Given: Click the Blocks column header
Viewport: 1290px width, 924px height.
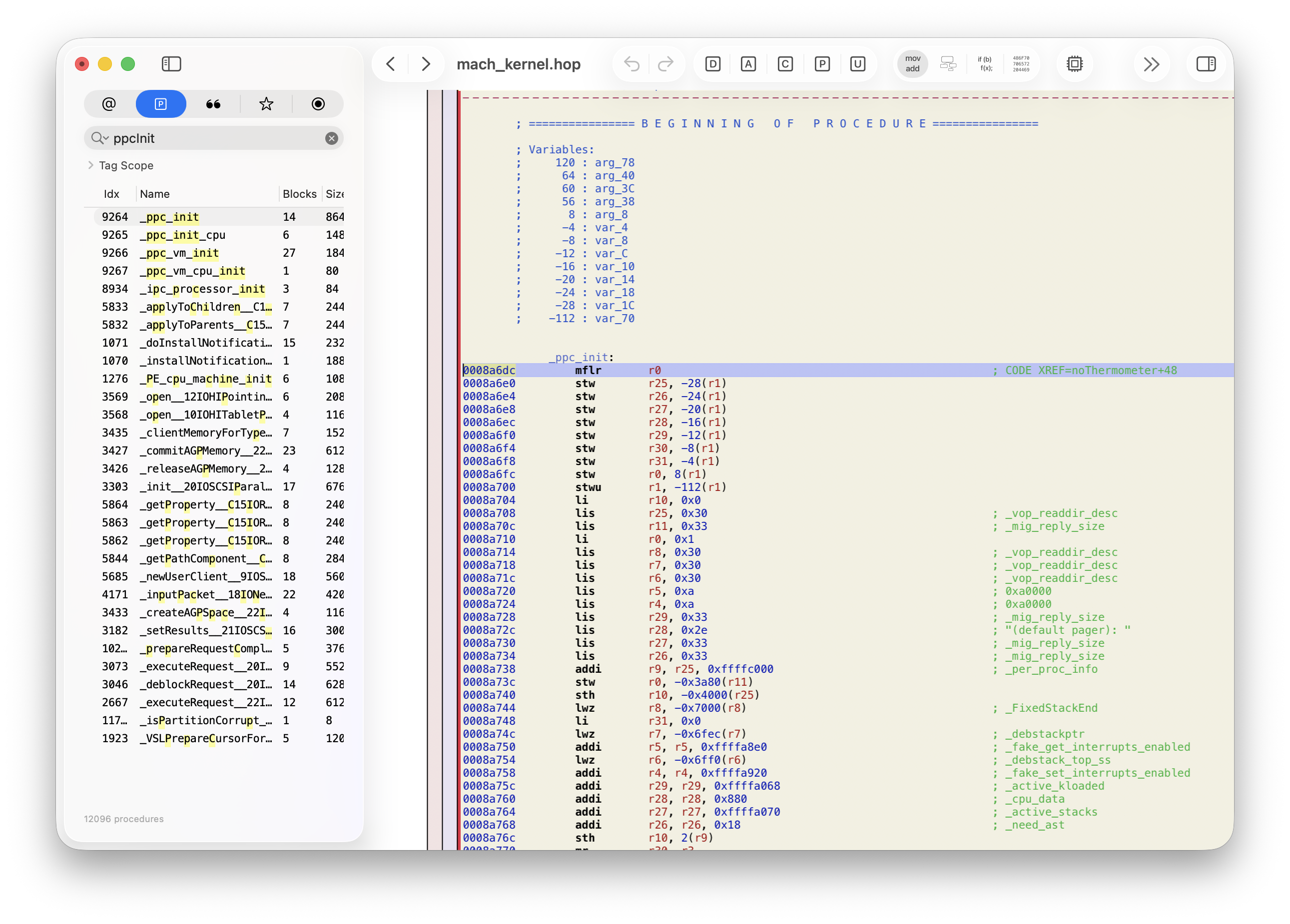Looking at the screenshot, I should [x=300, y=194].
